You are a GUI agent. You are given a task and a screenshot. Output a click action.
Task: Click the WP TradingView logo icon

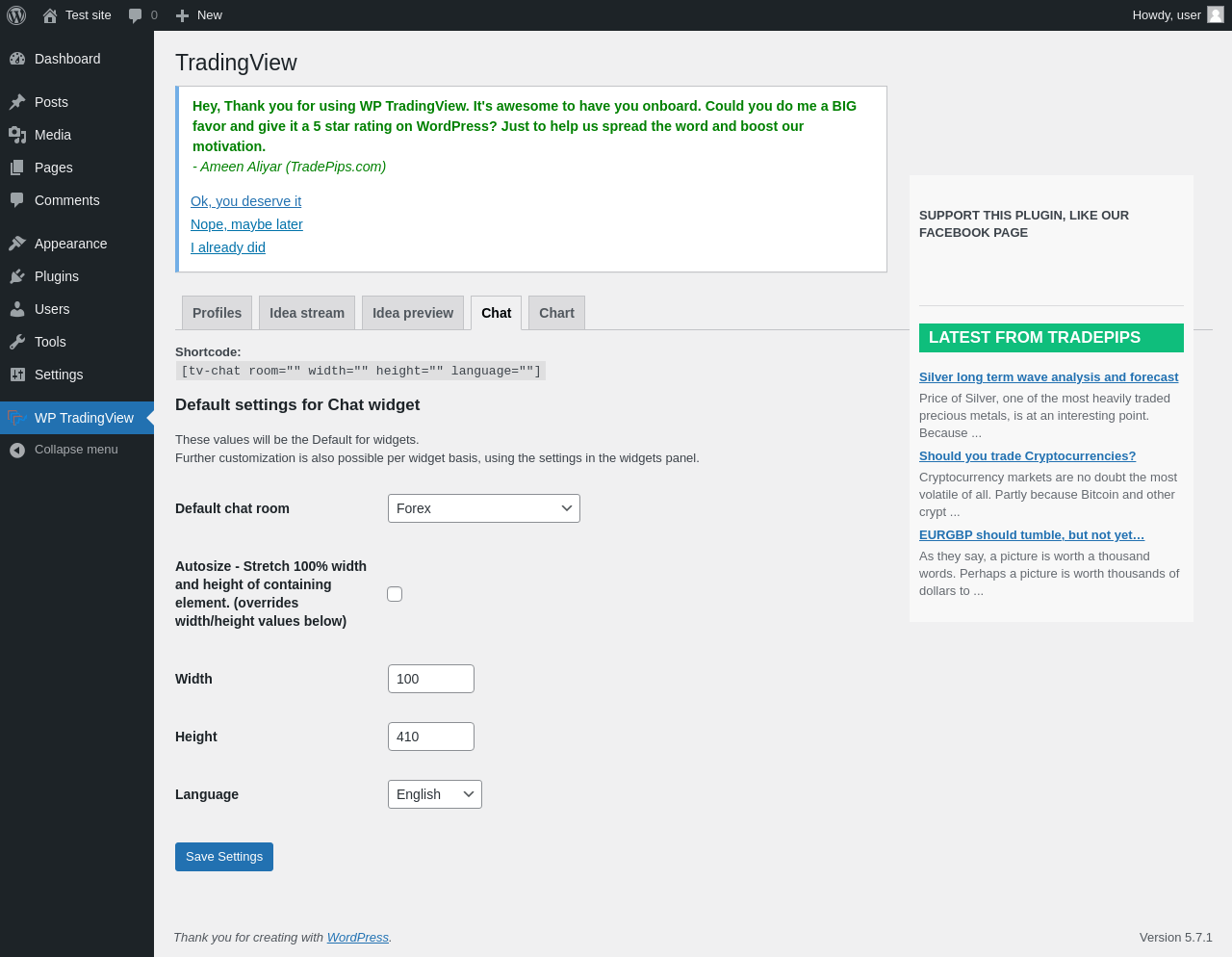pos(15,418)
